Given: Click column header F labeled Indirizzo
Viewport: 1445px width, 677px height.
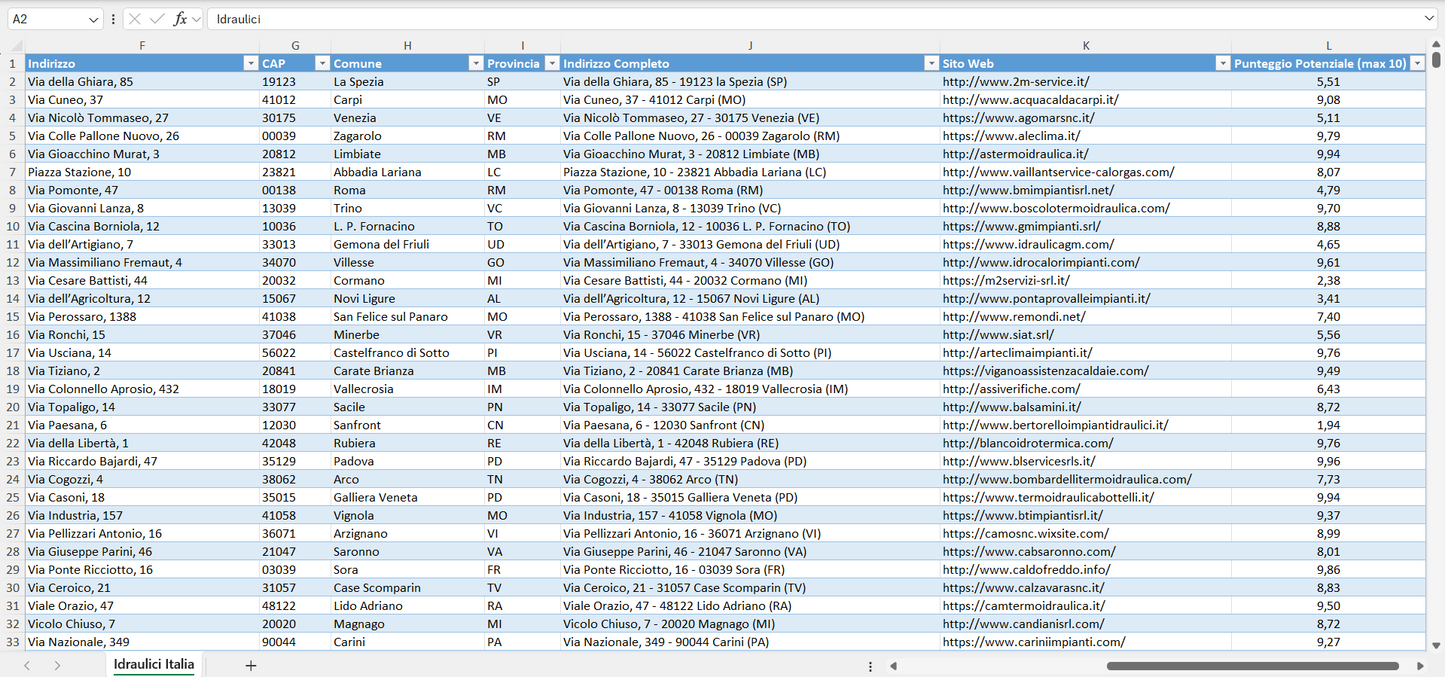Looking at the screenshot, I should point(142,45).
